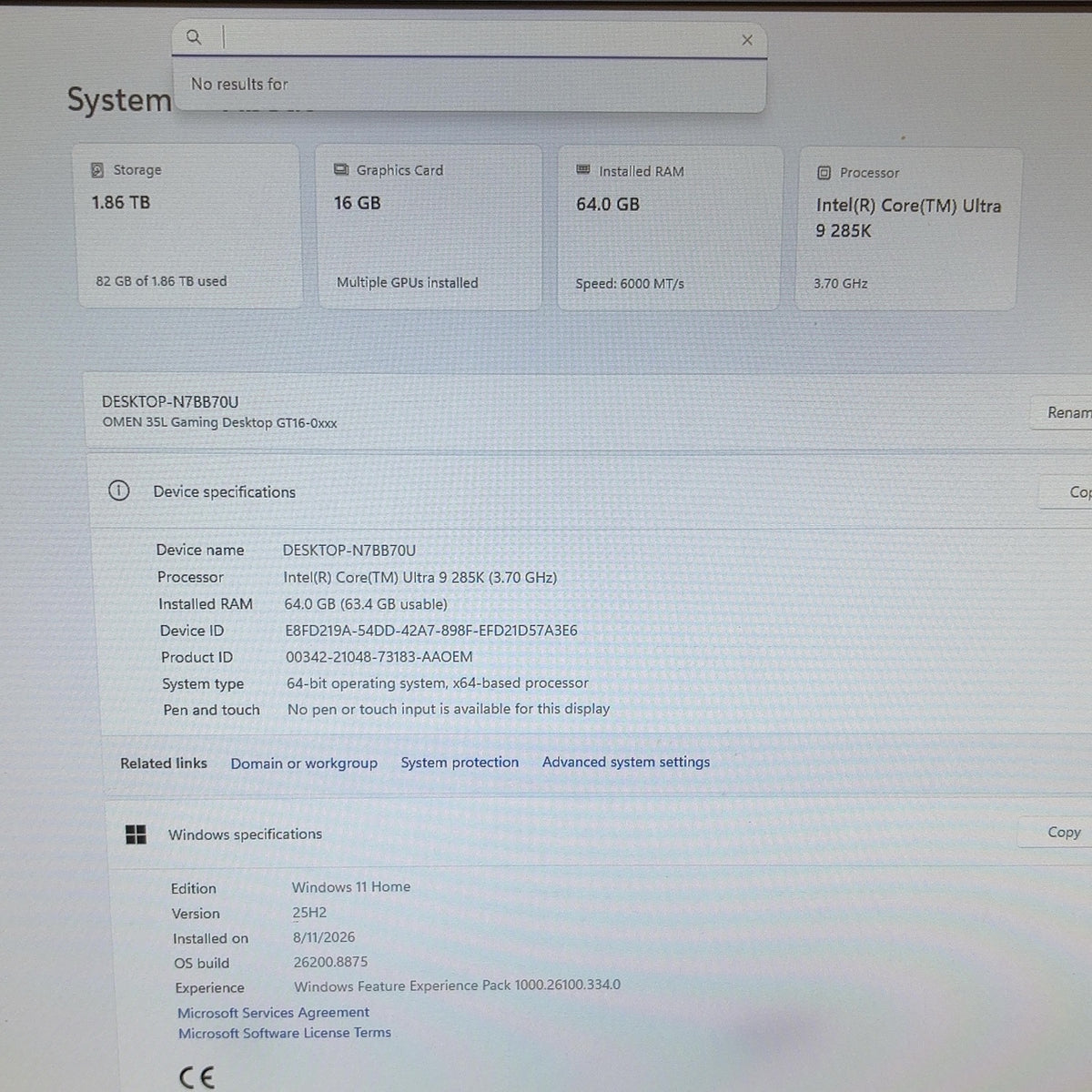
Task: Click the Processor chip icon
Action: click(x=824, y=173)
